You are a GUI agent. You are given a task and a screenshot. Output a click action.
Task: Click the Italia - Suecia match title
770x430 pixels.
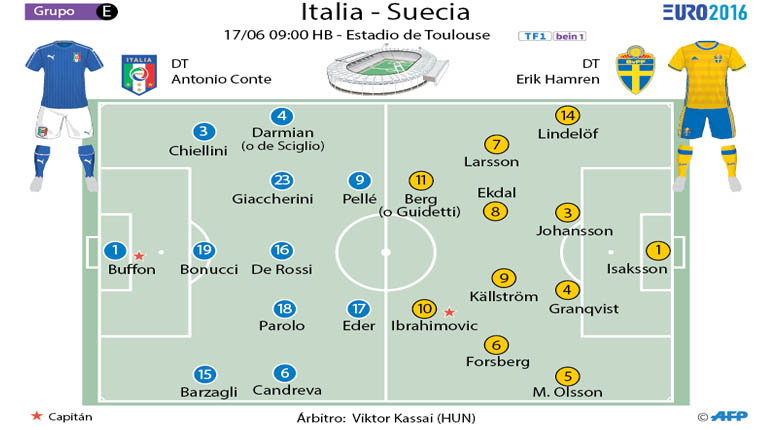coord(385,12)
